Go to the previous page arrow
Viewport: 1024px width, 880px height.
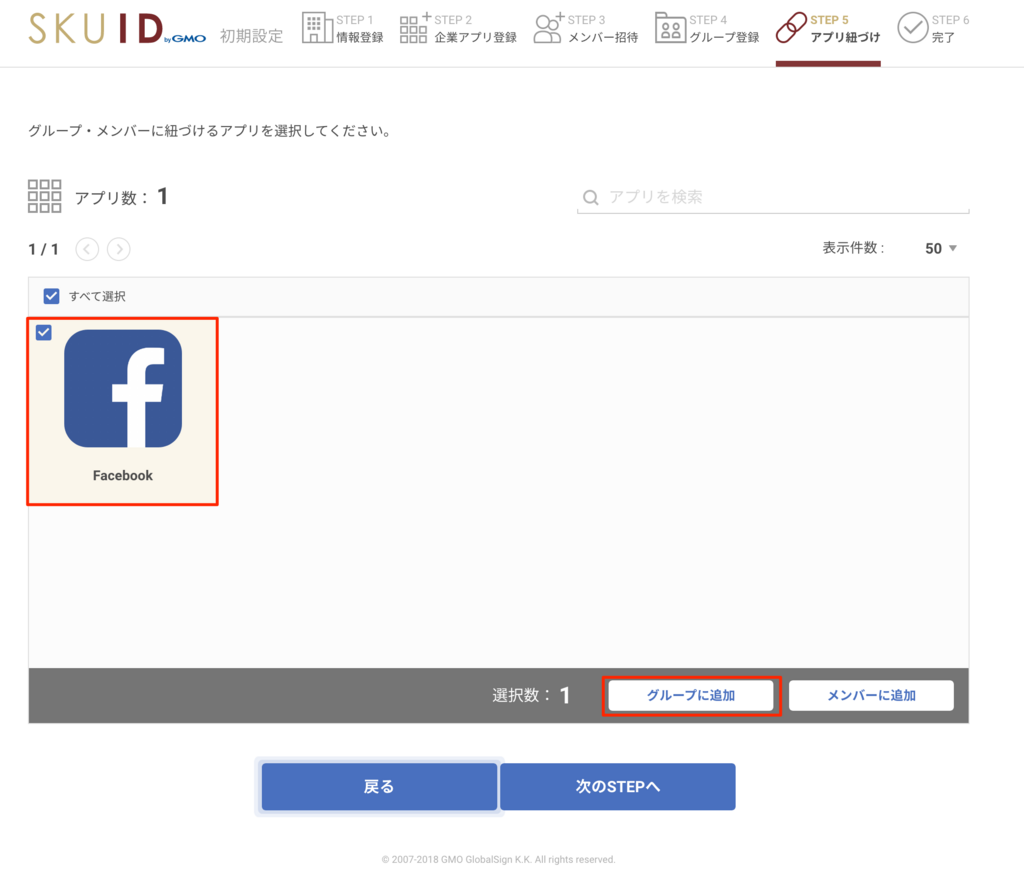(87, 249)
